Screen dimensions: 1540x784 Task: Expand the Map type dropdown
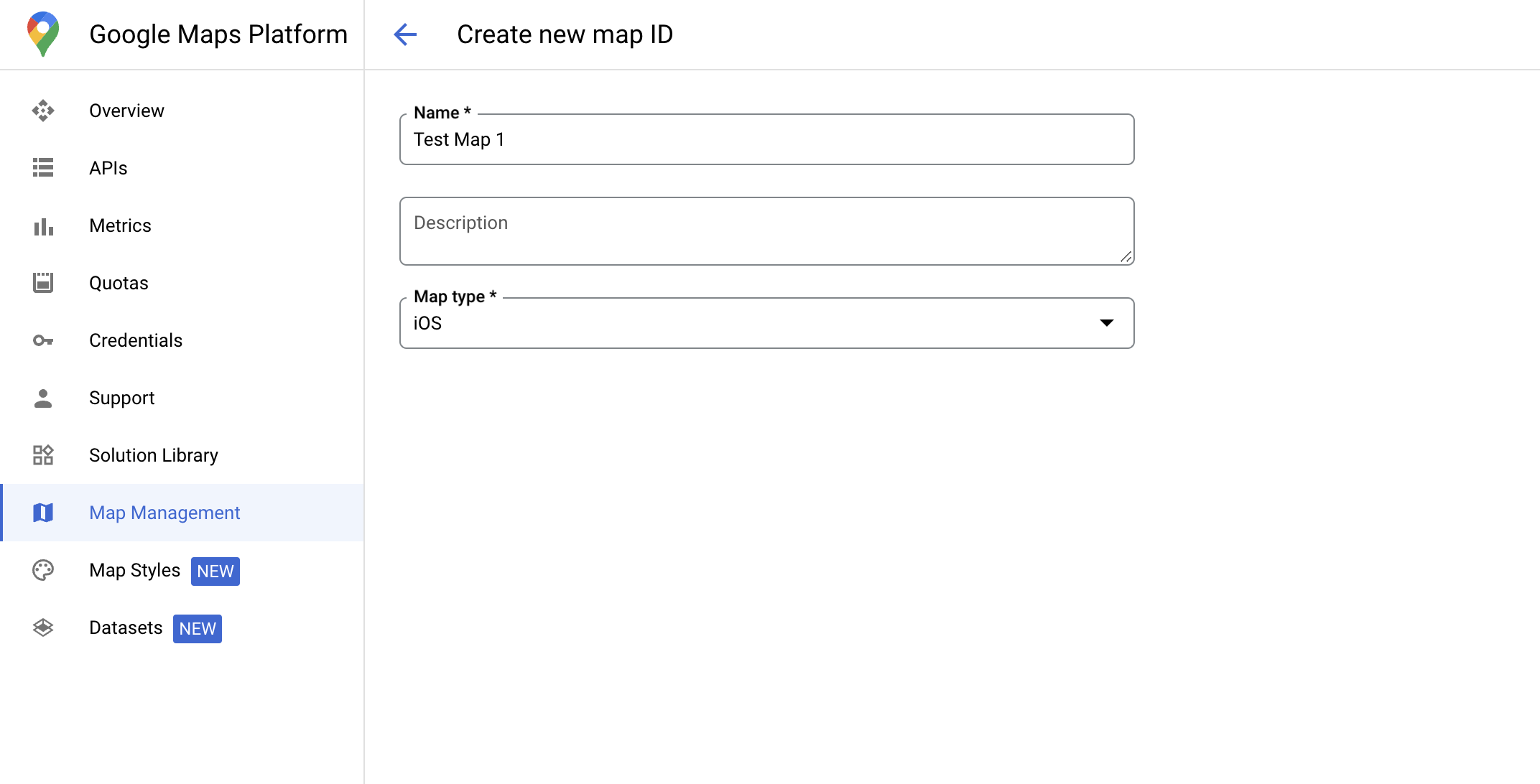pos(1108,323)
